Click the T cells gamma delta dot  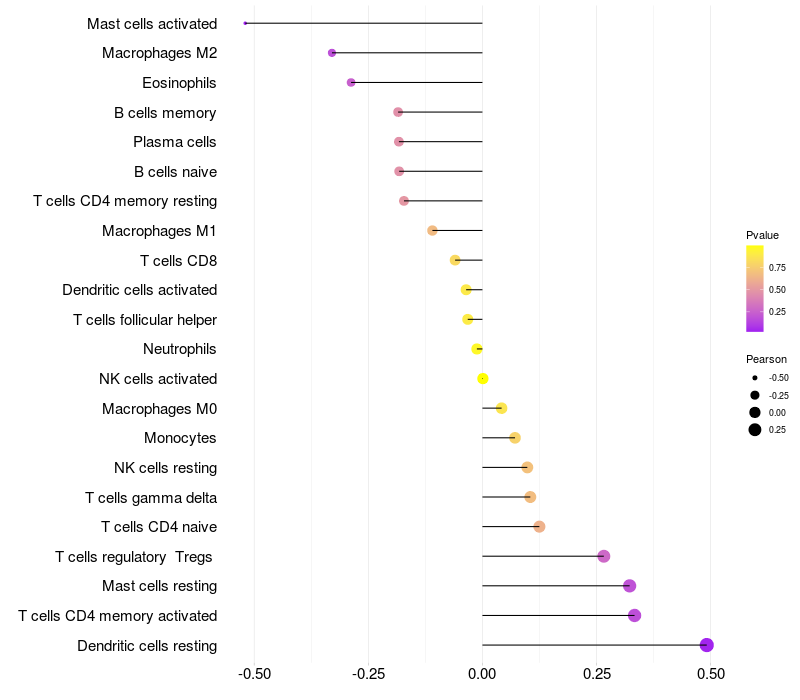point(530,497)
